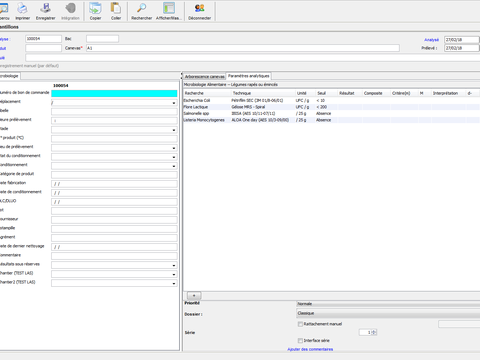Click the Analyse number field
The width and height of the screenshot is (480, 360).
43,39
